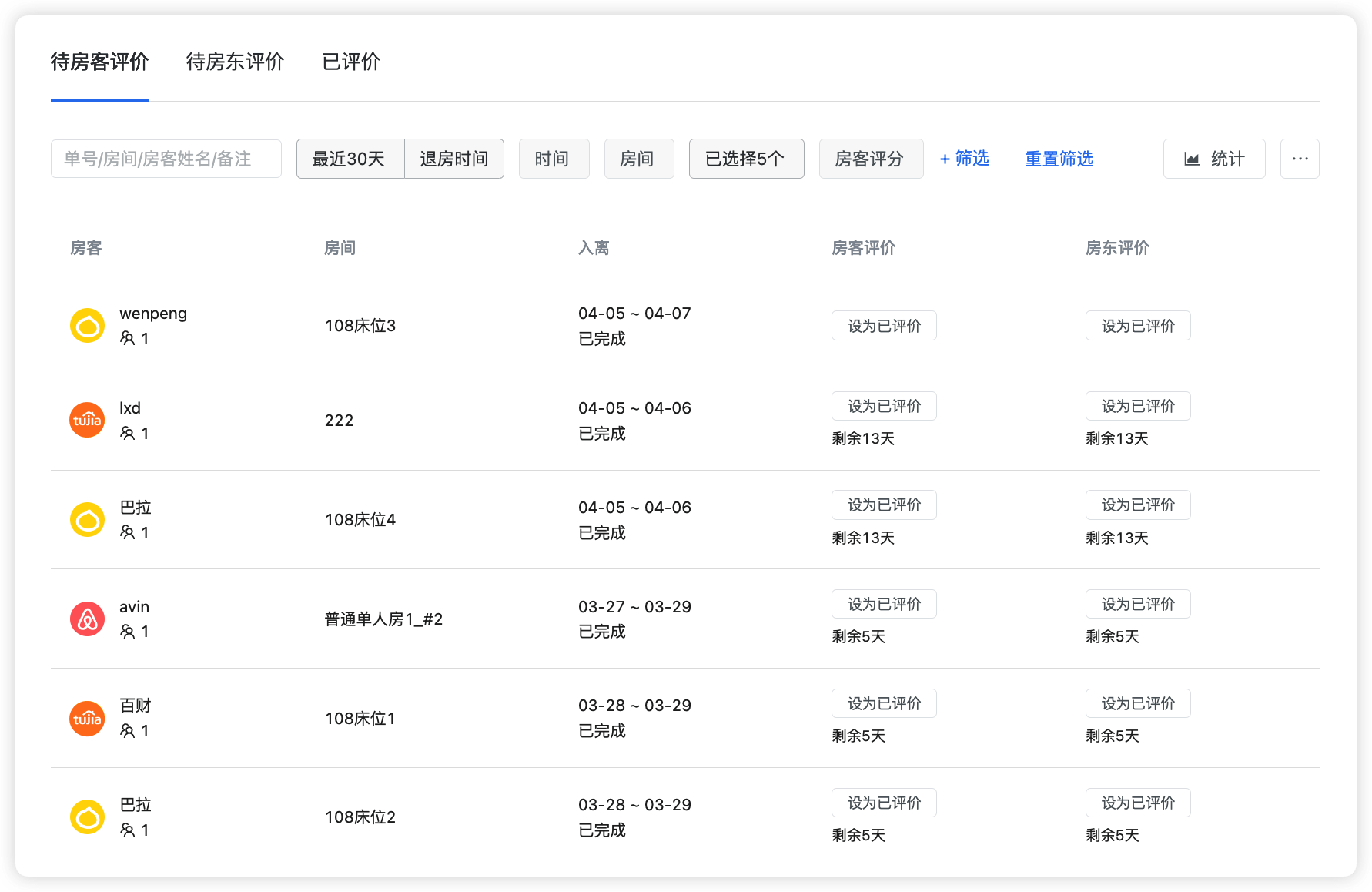The width and height of the screenshot is (1372, 892).
Task: Click the guest count icon under 百财
Action: (x=129, y=731)
